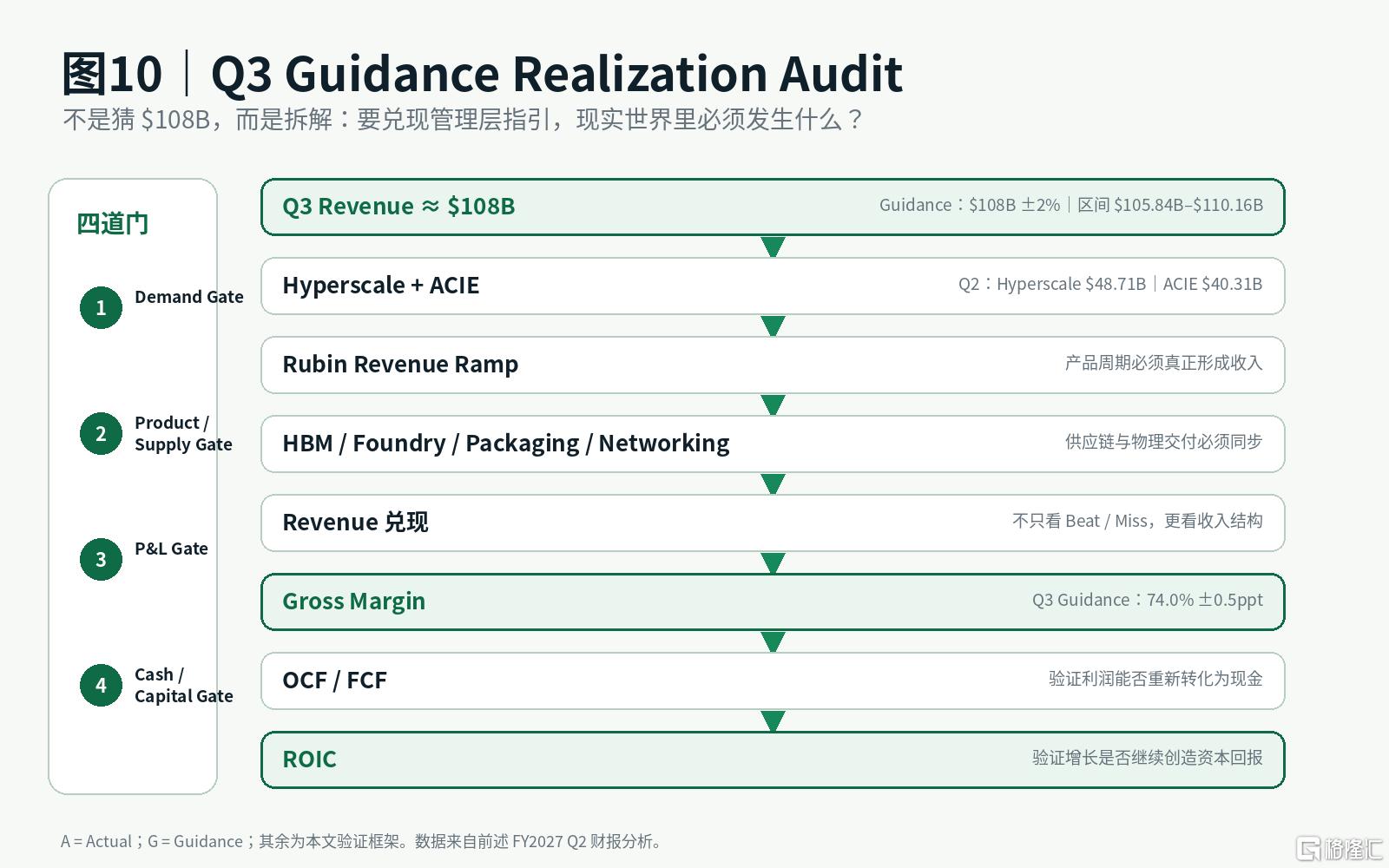The height and width of the screenshot is (868, 1389).
Task: Click the '验证利润能否重新转化为现金' note
Action: tap(1155, 679)
